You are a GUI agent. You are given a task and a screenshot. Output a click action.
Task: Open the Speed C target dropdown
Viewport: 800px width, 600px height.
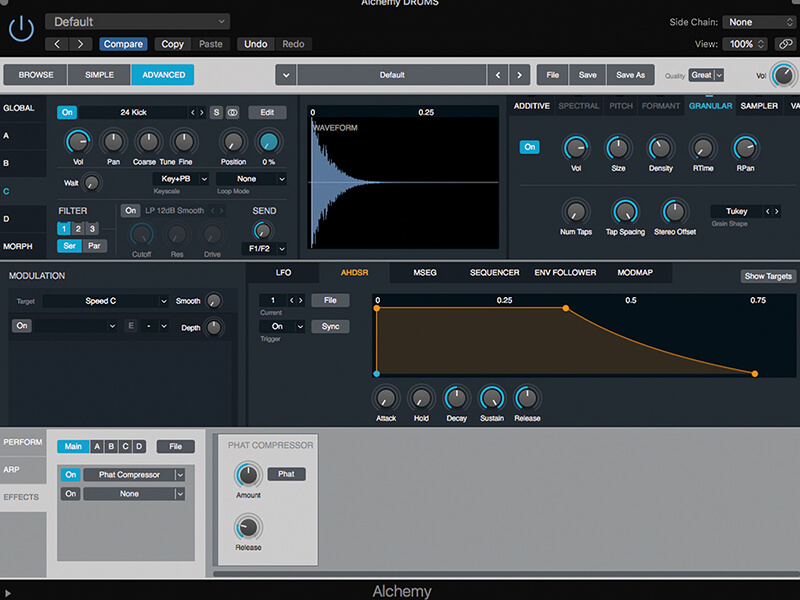(x=106, y=301)
